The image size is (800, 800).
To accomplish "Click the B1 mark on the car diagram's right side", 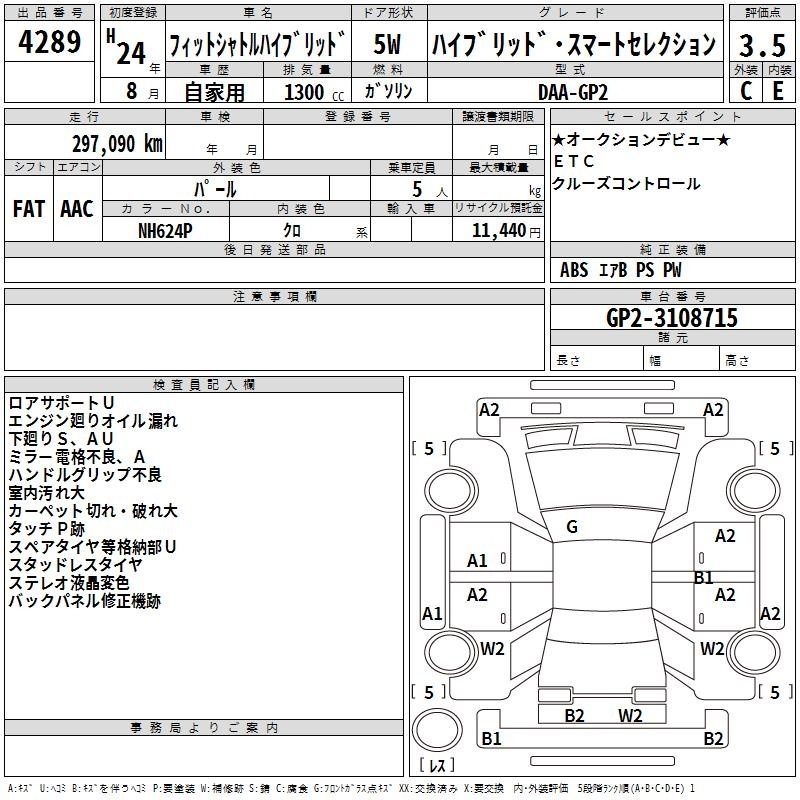I will 703,578.
